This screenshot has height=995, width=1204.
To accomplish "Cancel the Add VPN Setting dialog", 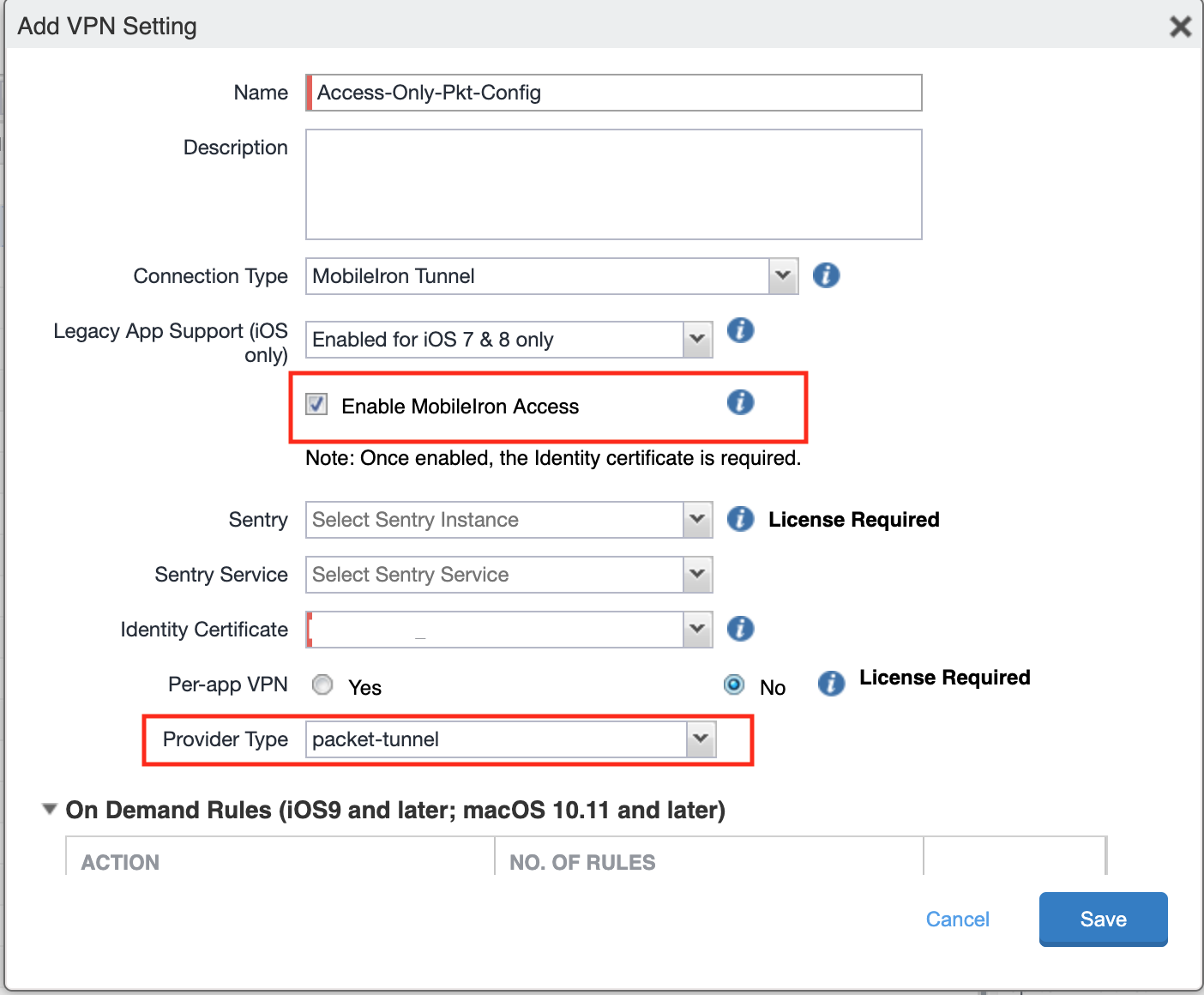I will pyautogui.click(x=957, y=919).
